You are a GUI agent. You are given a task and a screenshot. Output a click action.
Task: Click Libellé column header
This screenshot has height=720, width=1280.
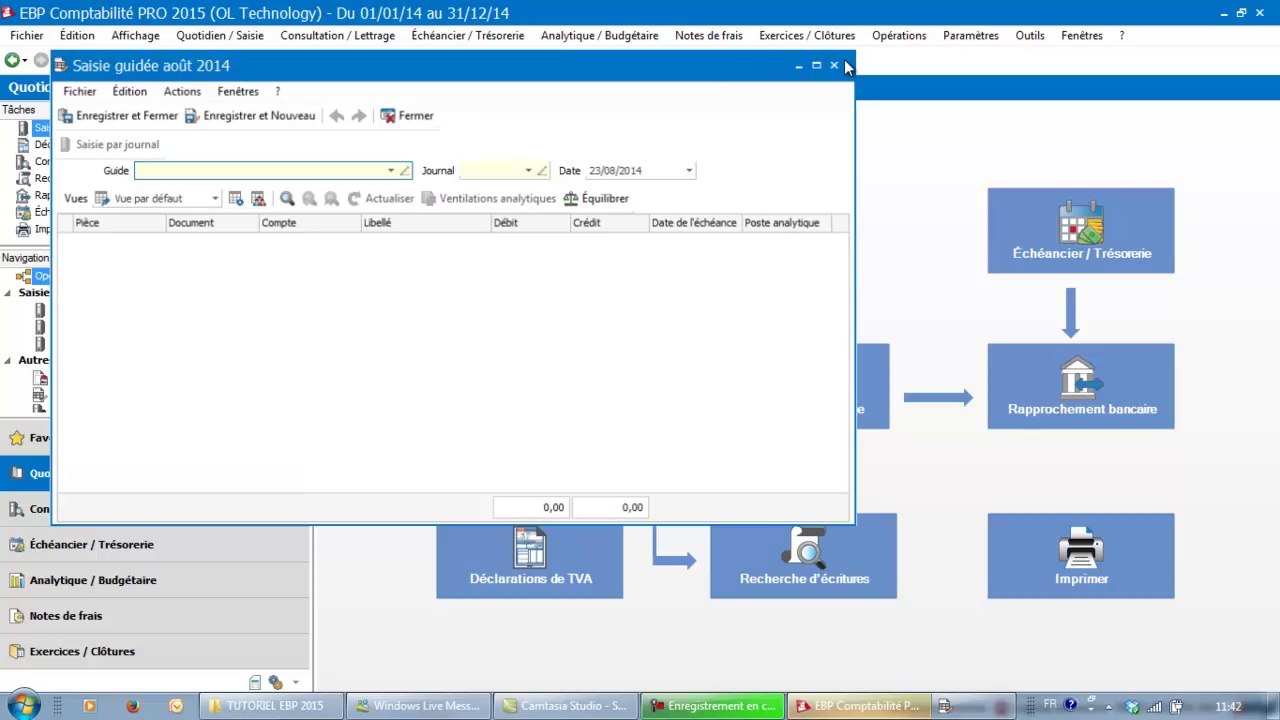[x=425, y=223]
